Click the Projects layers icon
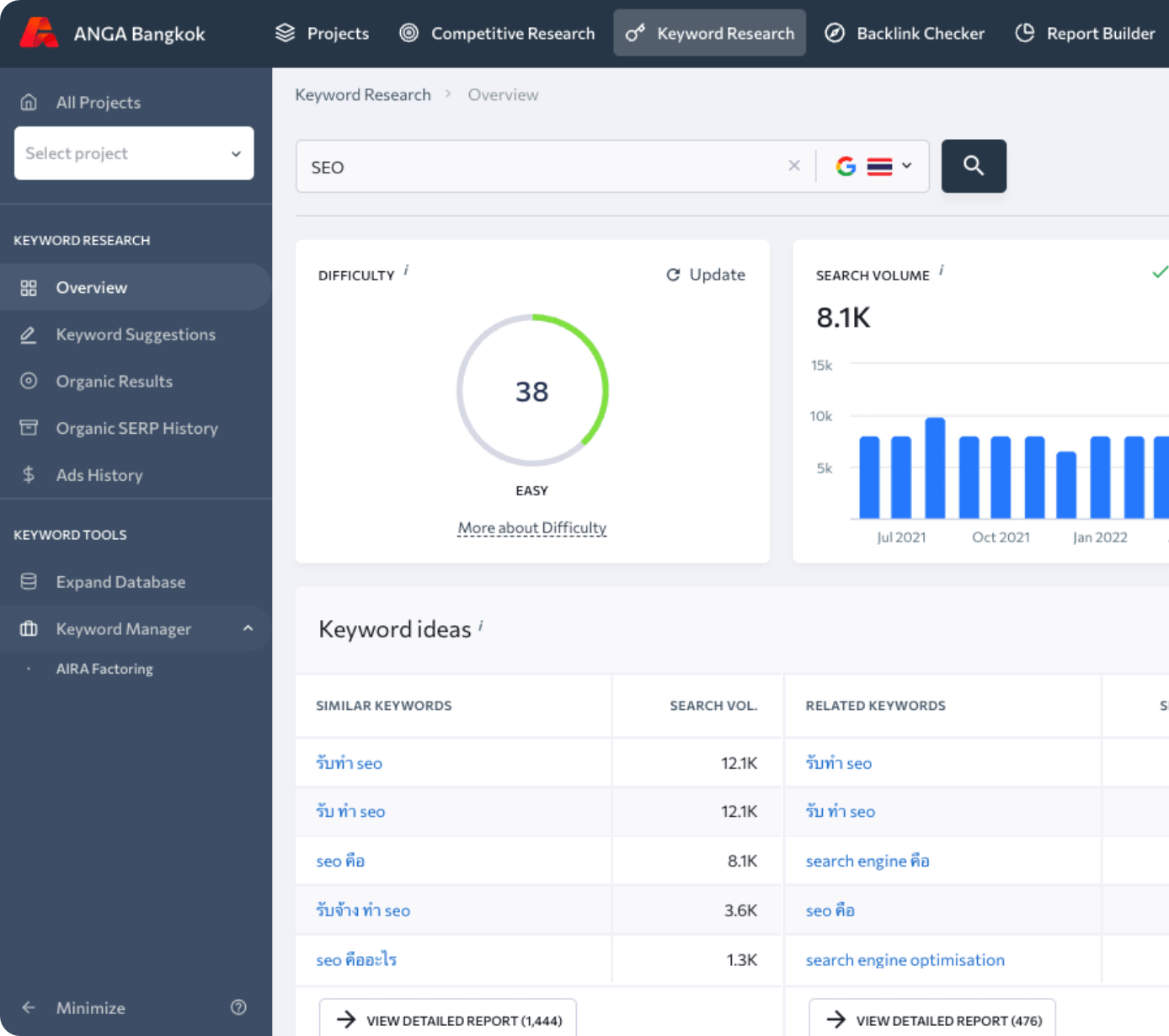 (286, 33)
